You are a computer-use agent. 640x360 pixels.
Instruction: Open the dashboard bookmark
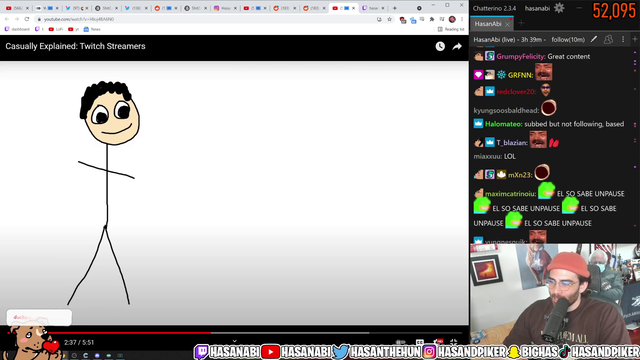[x=17, y=29]
